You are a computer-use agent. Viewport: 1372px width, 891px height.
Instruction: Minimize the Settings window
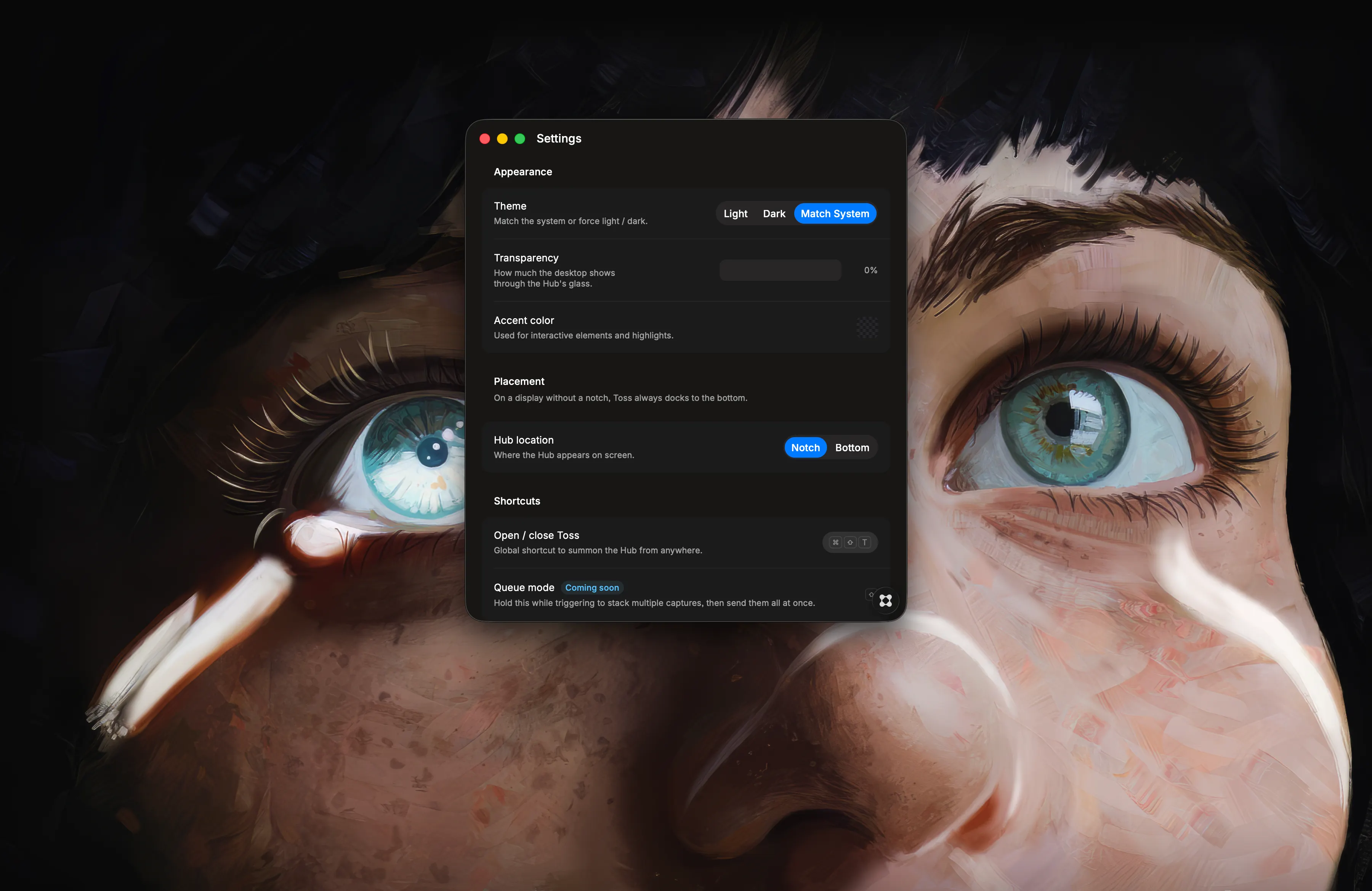point(502,139)
